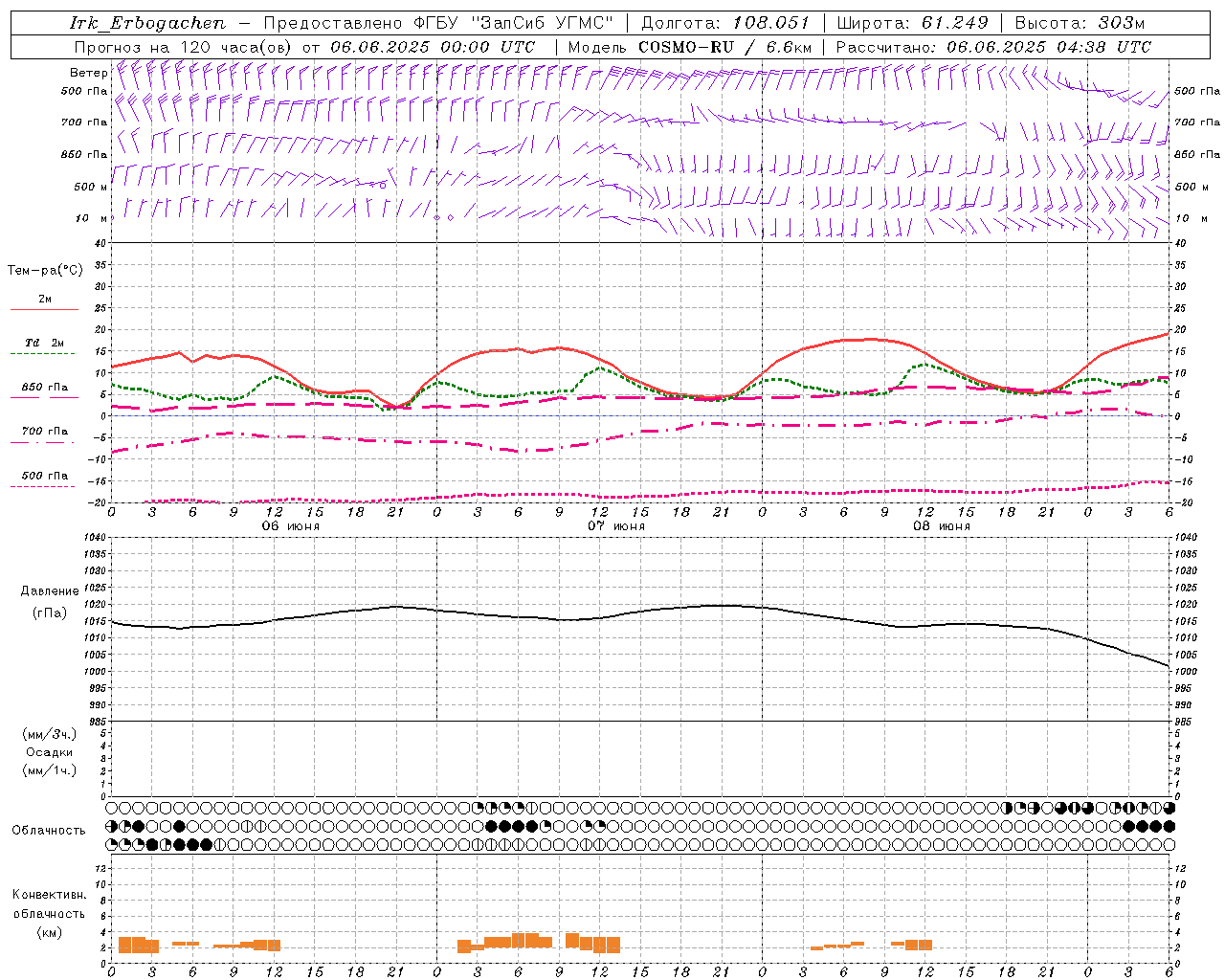Click the 'Td 2м' dew point legend

(45, 343)
